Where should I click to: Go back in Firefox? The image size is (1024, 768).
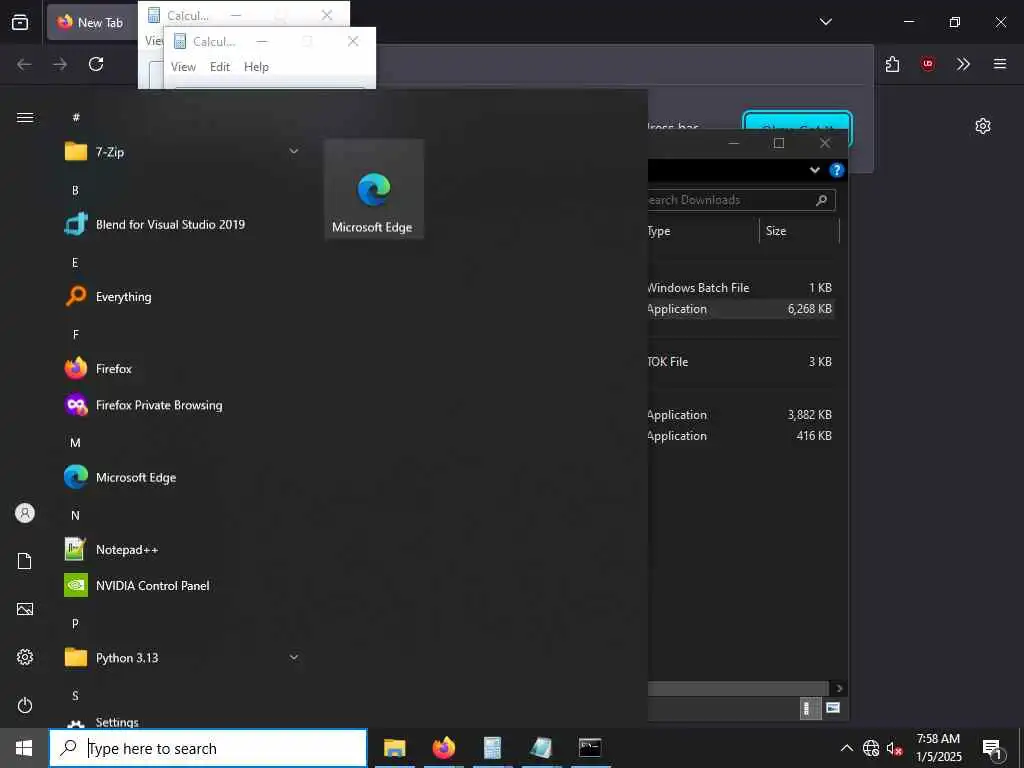tap(24, 64)
